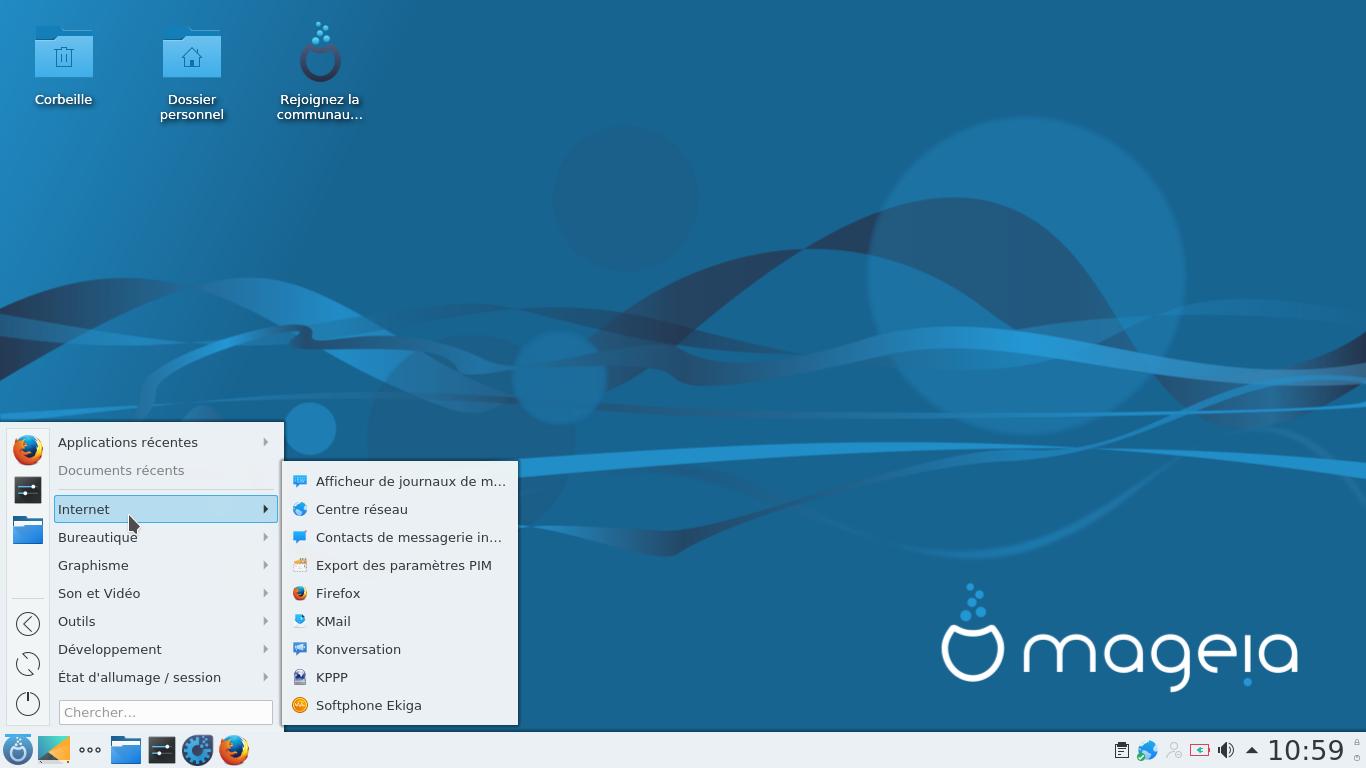Expand the Développement category
The width and height of the screenshot is (1366, 768).
click(x=165, y=649)
